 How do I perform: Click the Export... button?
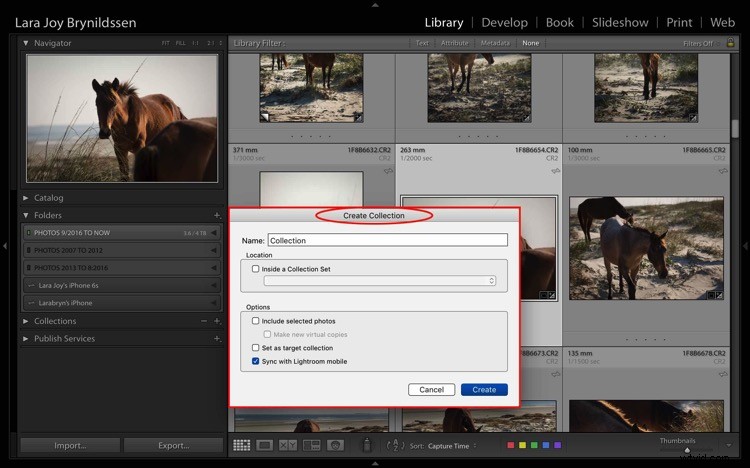click(174, 446)
